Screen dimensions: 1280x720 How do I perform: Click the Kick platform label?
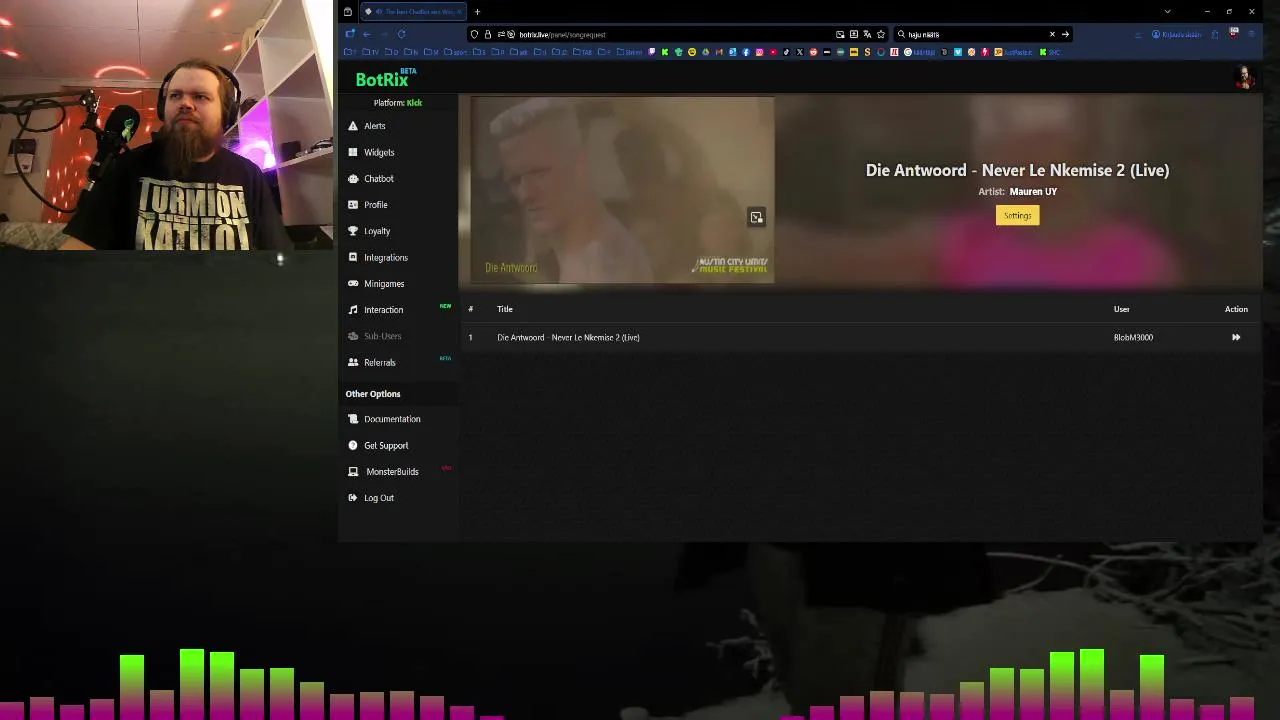414,103
